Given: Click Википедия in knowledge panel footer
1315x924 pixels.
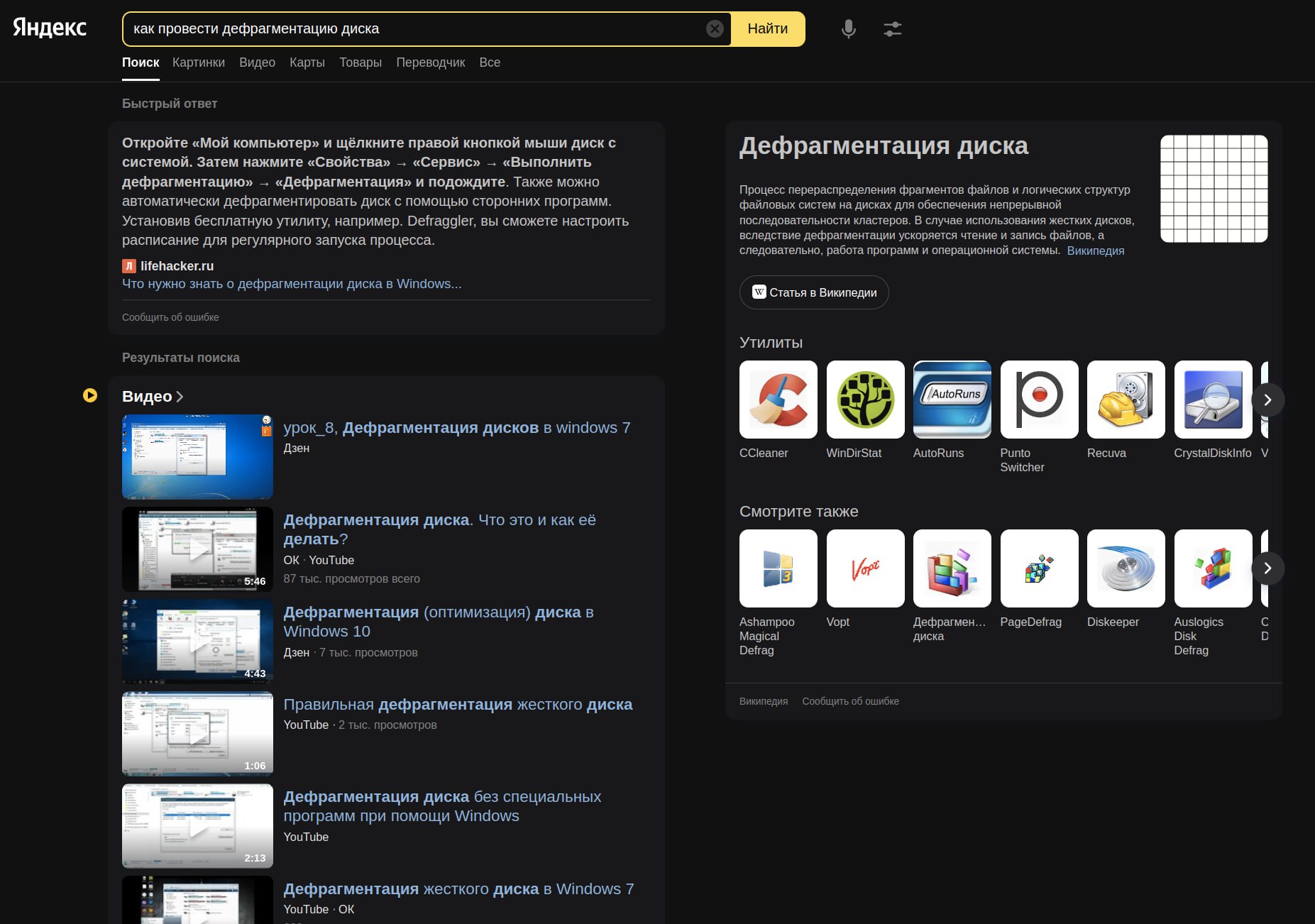Looking at the screenshot, I should (x=764, y=701).
